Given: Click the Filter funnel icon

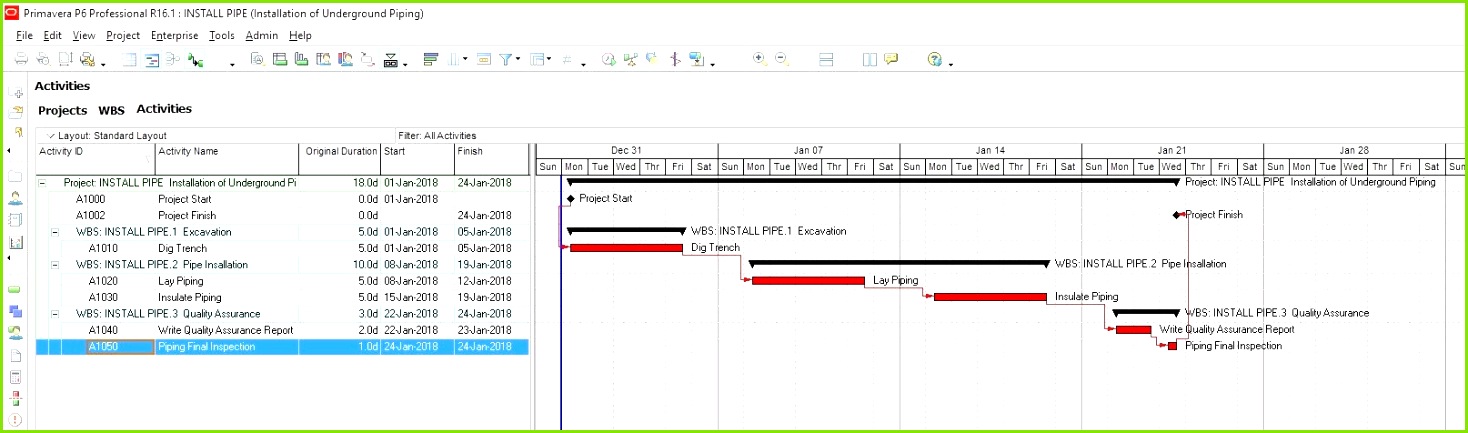Looking at the screenshot, I should [x=507, y=60].
